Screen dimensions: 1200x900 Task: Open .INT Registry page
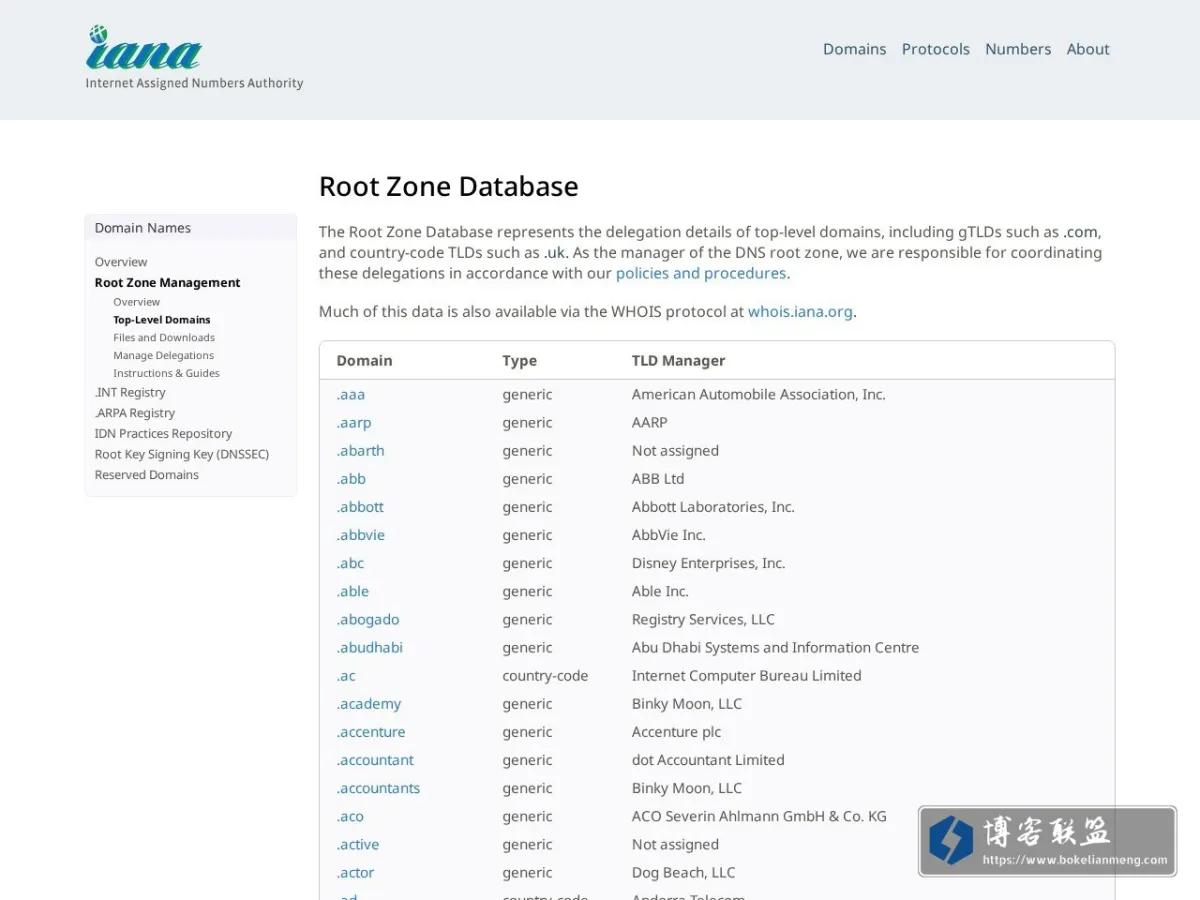pyautogui.click(x=130, y=393)
